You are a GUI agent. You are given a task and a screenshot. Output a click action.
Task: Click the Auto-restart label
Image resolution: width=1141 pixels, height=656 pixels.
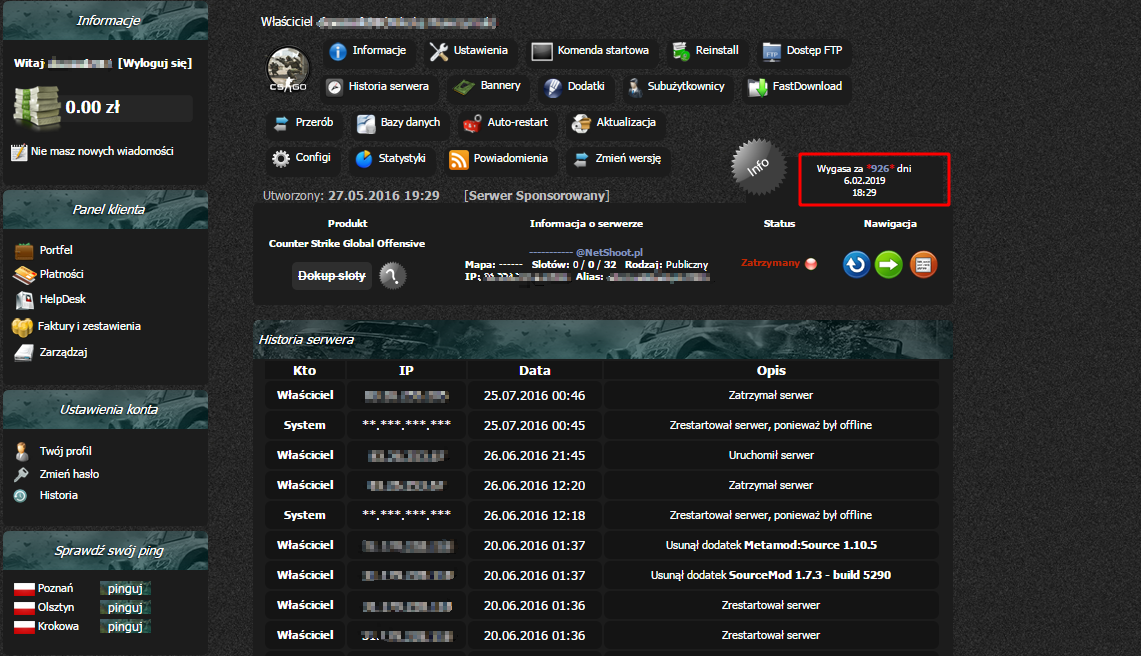pyautogui.click(x=517, y=122)
